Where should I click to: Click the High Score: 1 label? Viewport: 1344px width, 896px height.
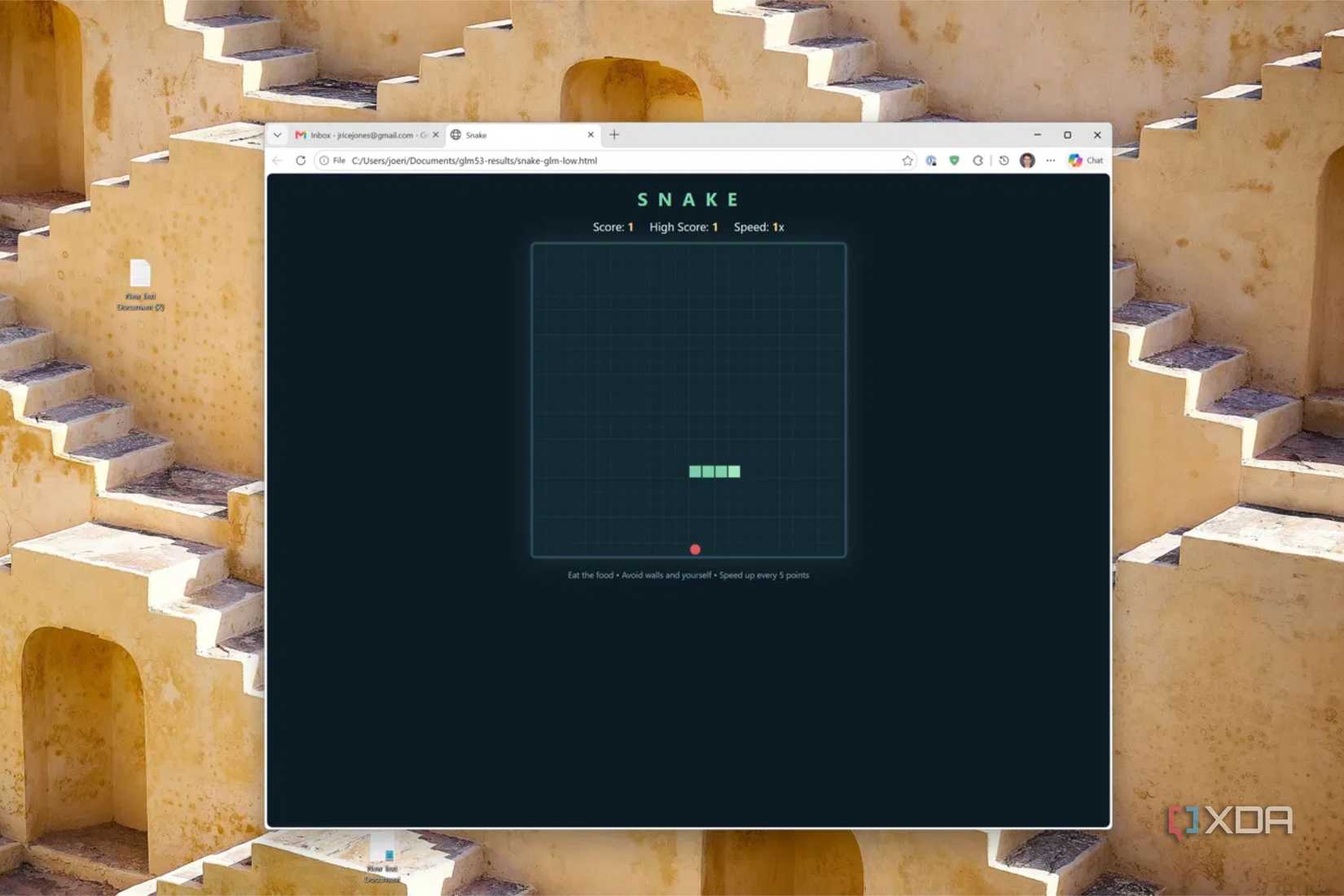(683, 227)
